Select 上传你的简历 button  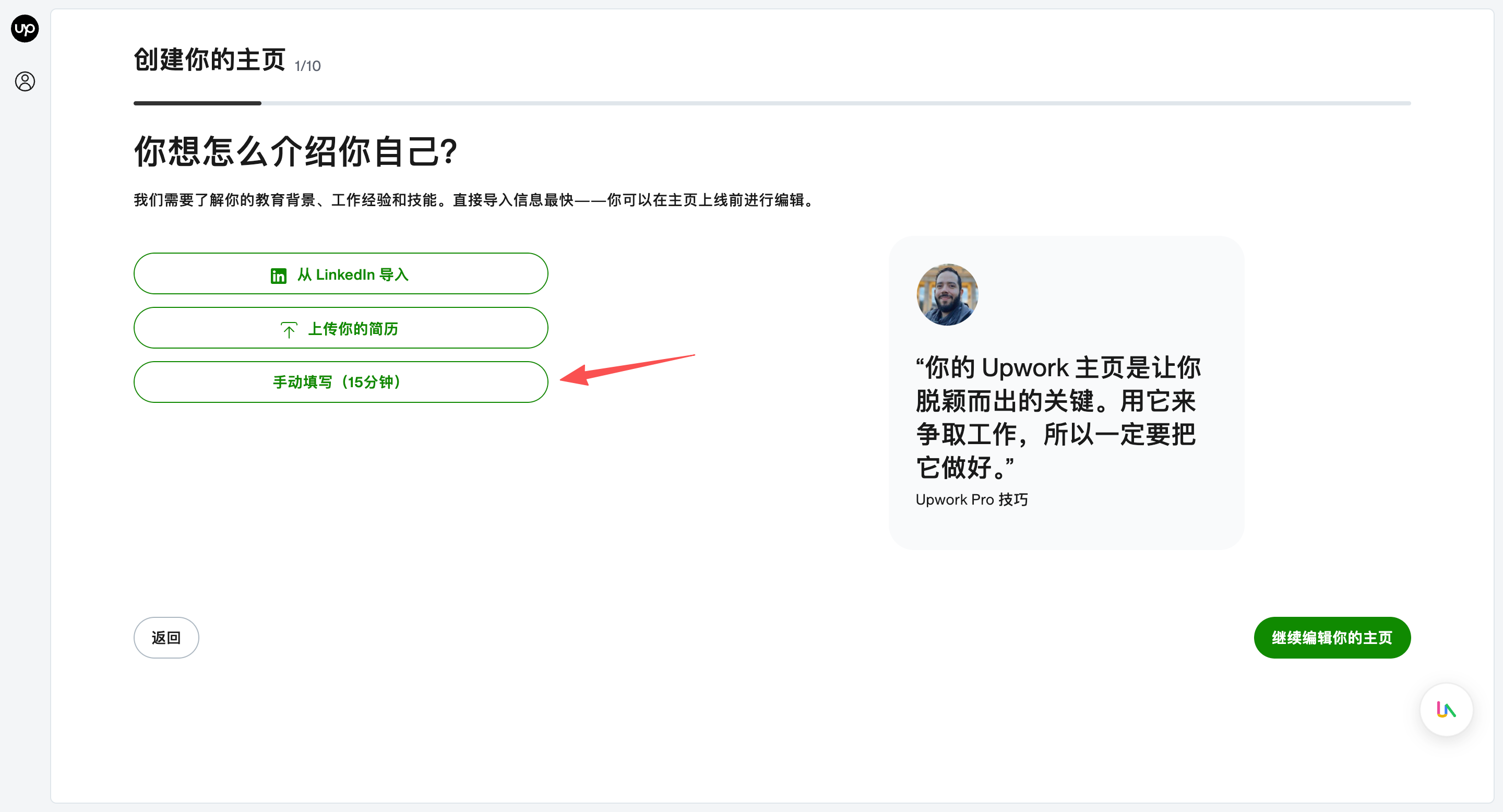click(x=341, y=328)
